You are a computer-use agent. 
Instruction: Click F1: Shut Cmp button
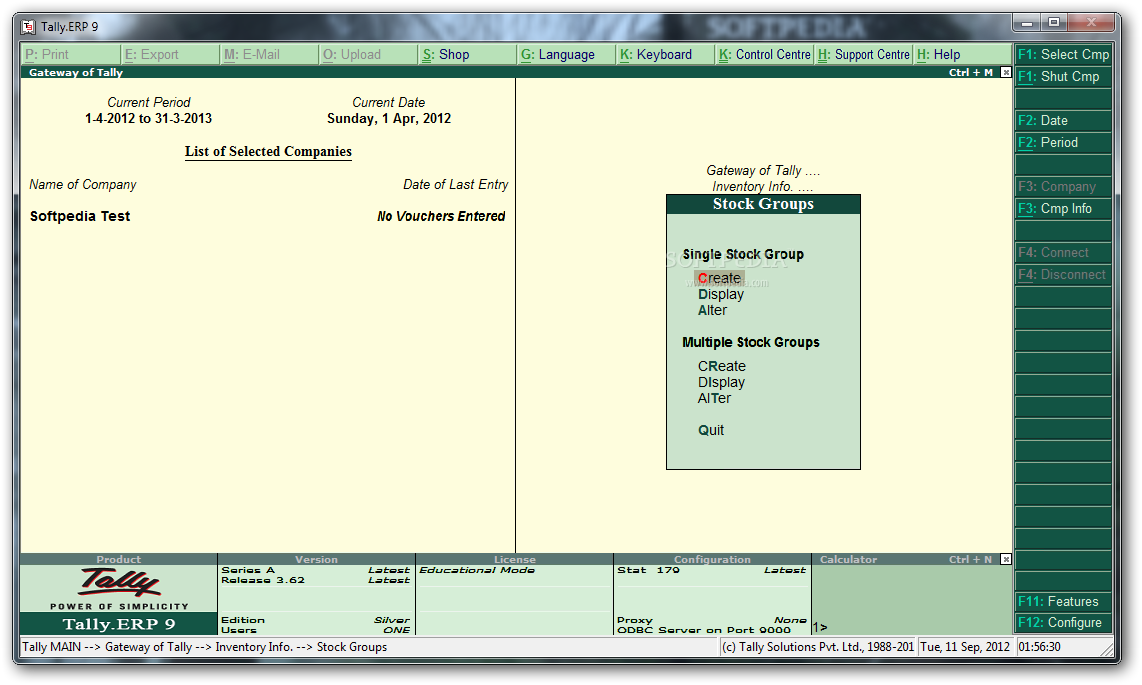coord(1063,76)
